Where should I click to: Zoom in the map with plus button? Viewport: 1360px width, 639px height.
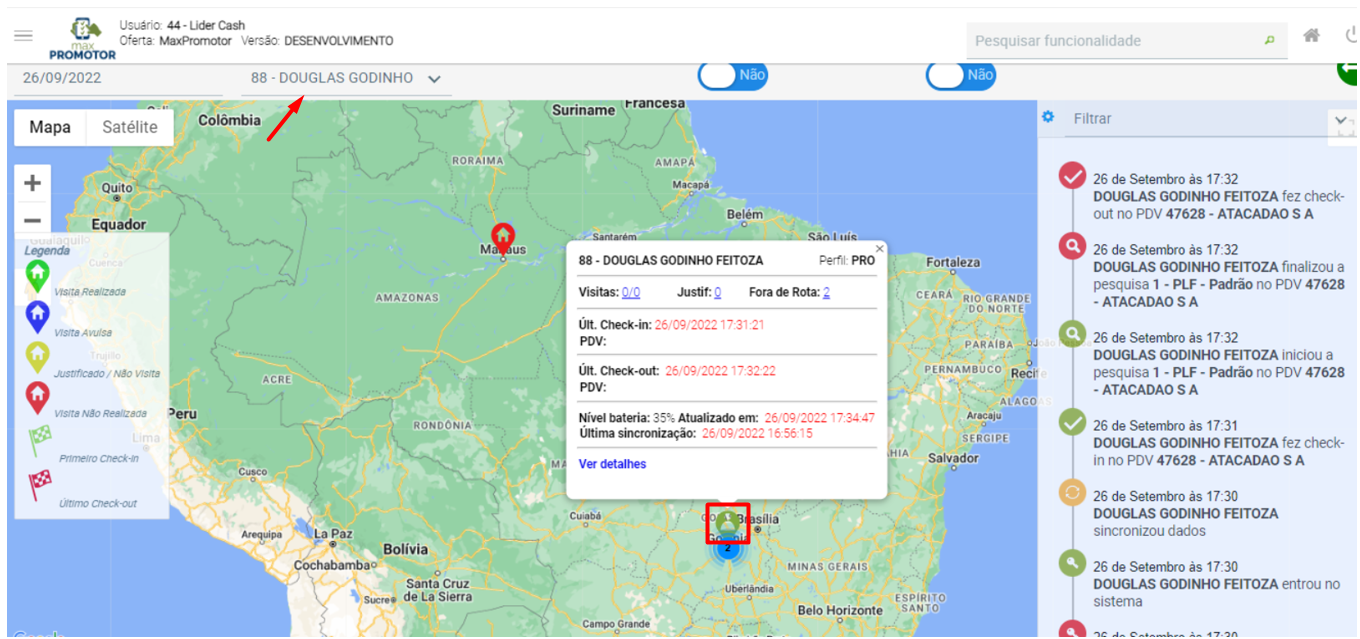point(32,183)
